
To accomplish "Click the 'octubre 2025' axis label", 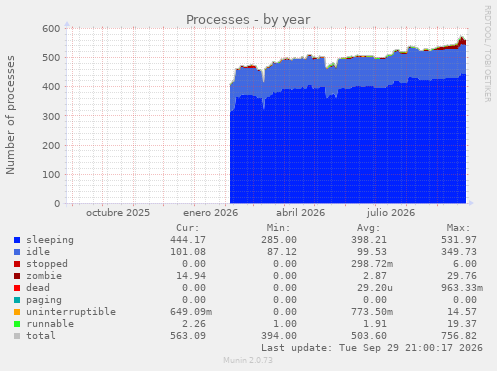I will click(118, 213).
